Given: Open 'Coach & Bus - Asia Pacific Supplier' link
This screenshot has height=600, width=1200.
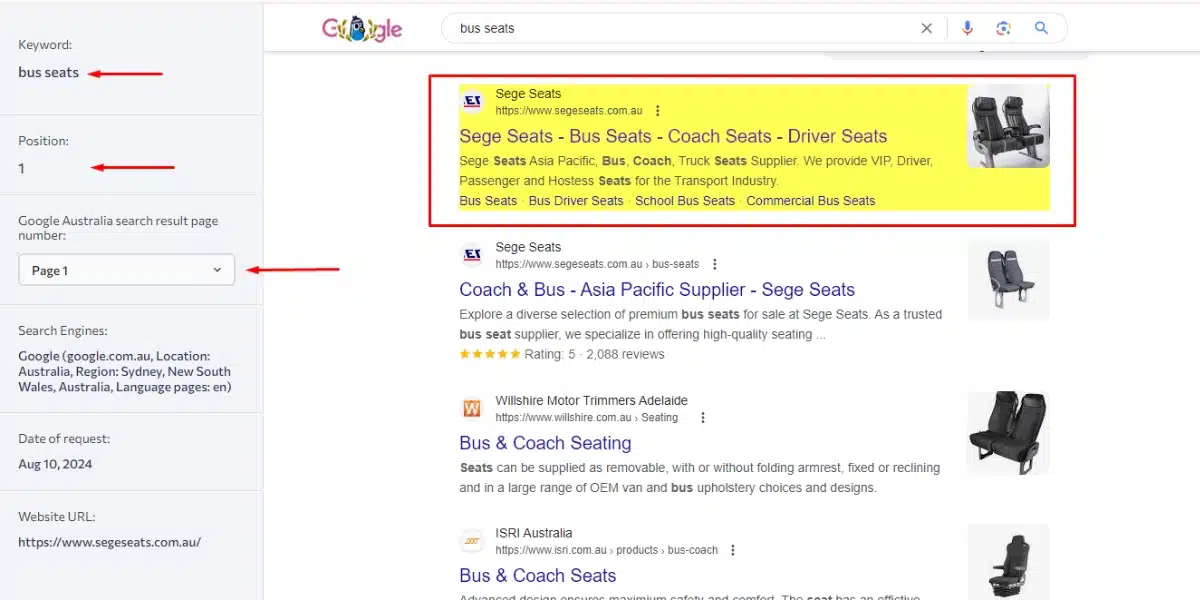Looking at the screenshot, I should [x=657, y=290].
